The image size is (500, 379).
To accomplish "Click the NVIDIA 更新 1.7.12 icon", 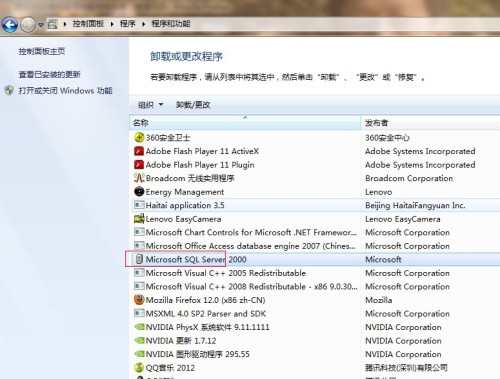I will (139, 341).
